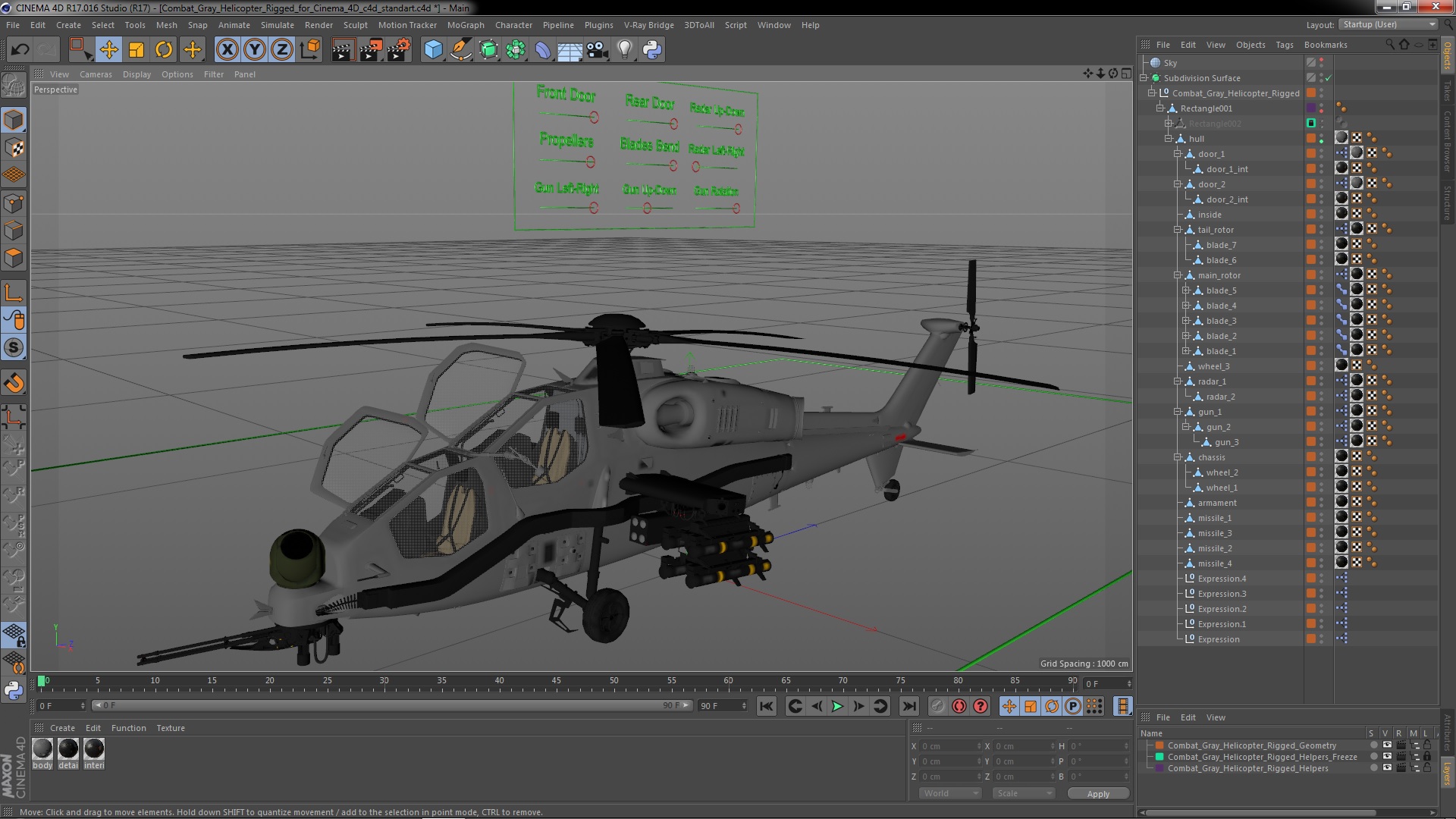Click the Light object icon
Viewport: 1456px width, 819px height.
point(624,50)
